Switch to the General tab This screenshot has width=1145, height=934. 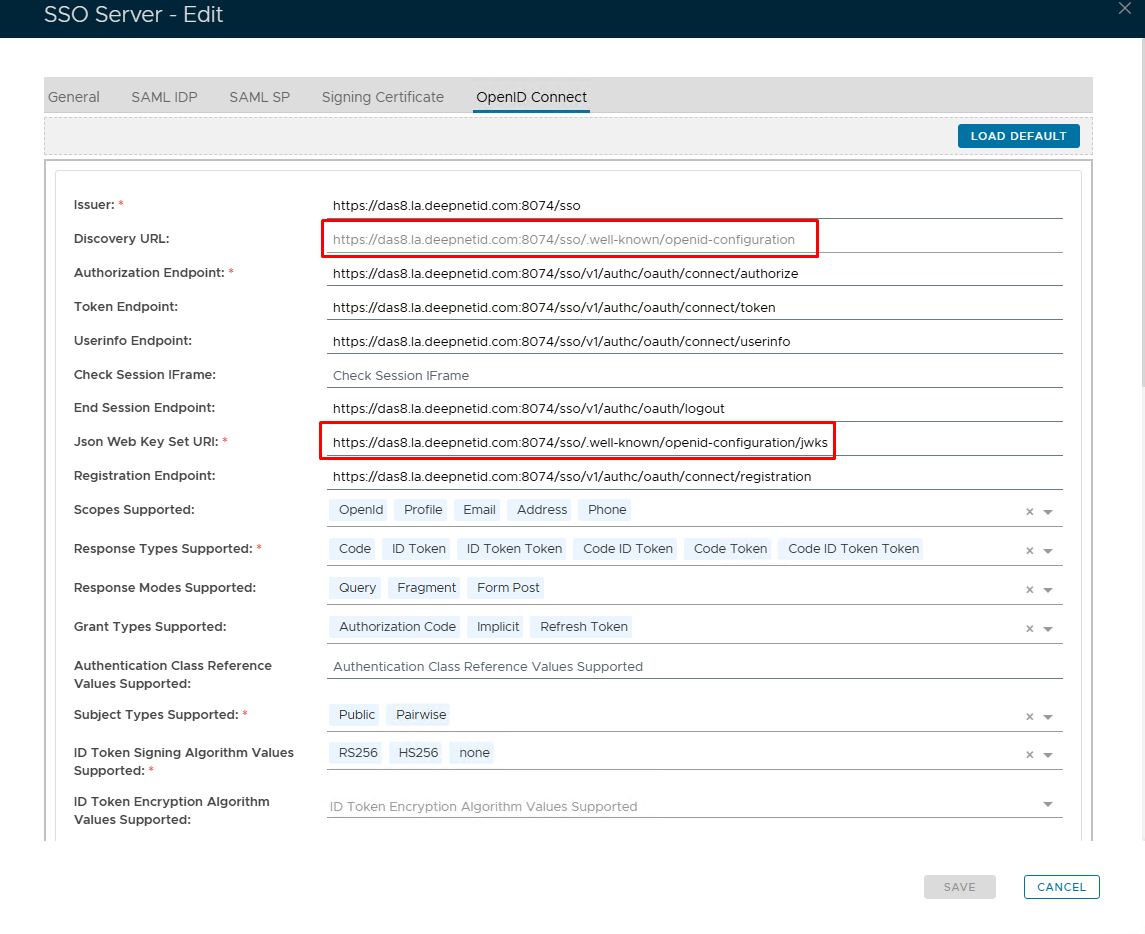point(74,97)
